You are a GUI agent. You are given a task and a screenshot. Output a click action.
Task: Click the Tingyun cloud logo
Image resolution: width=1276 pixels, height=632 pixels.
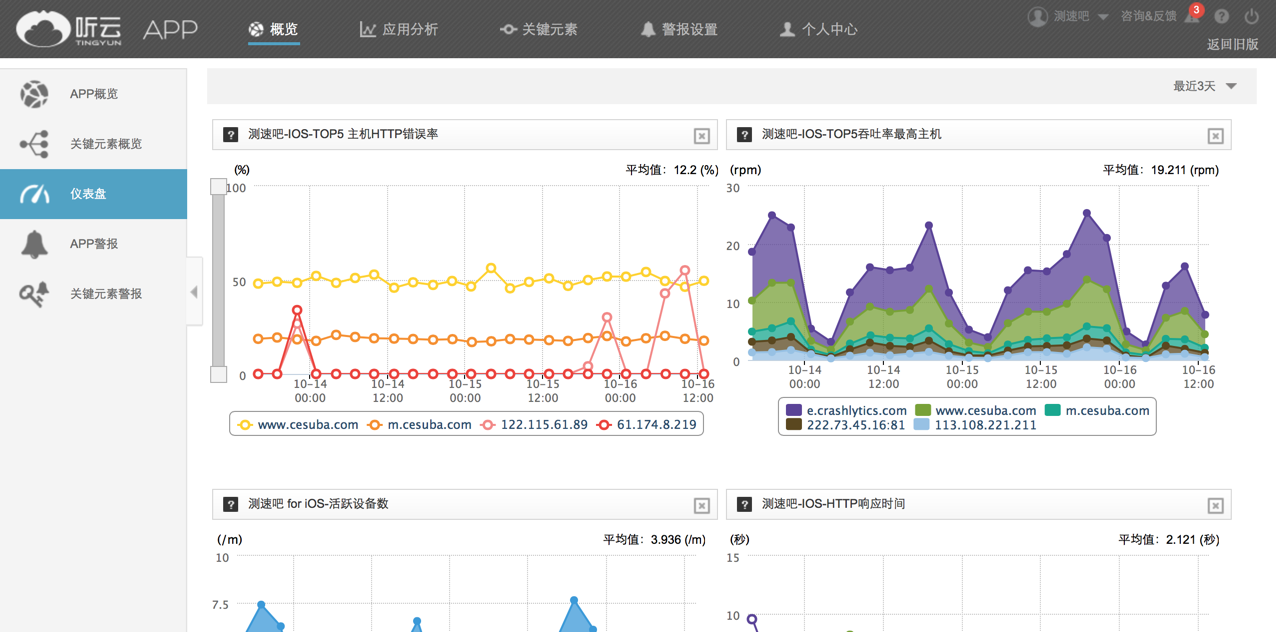[70, 29]
